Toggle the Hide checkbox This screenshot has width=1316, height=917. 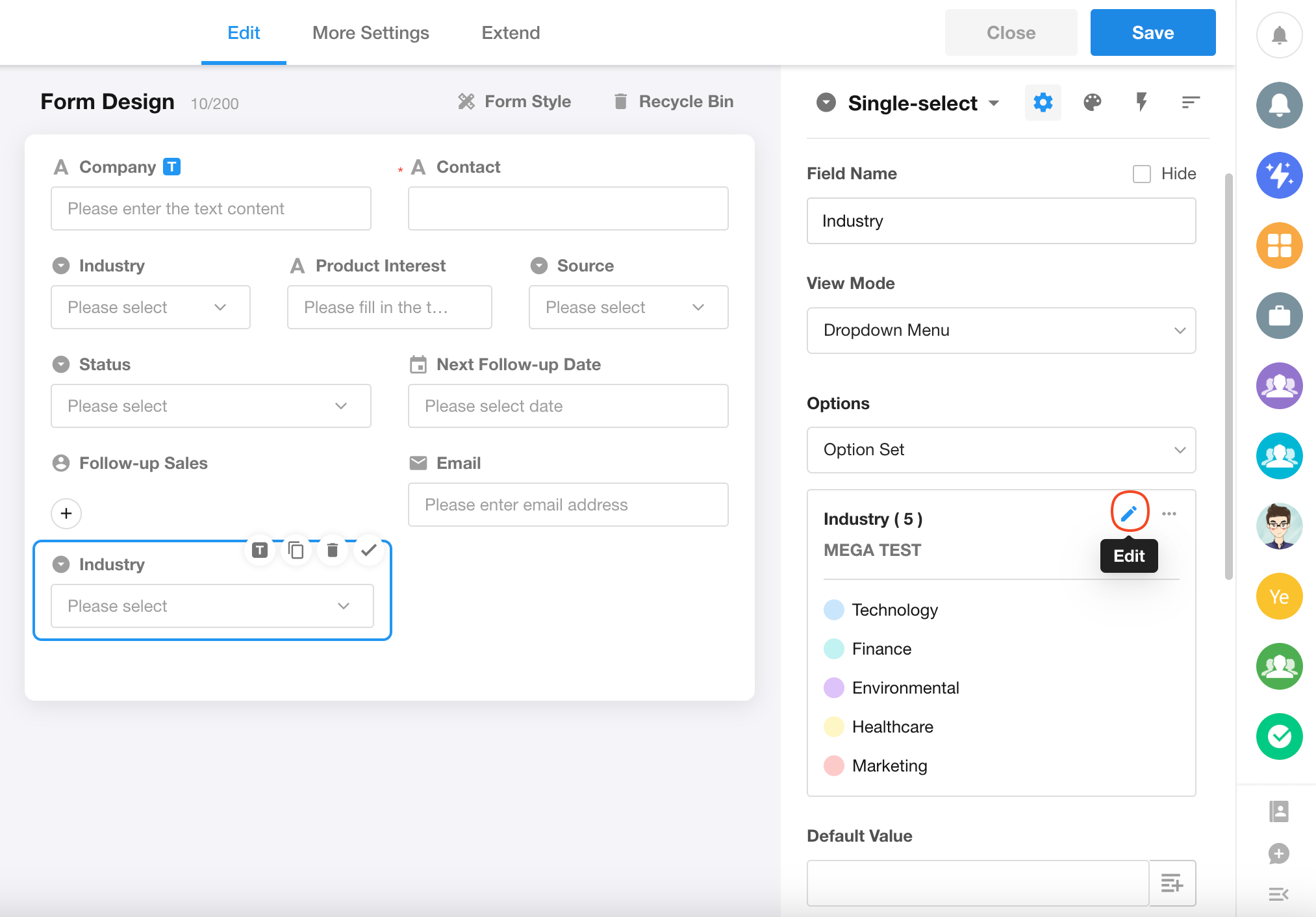point(1141,174)
